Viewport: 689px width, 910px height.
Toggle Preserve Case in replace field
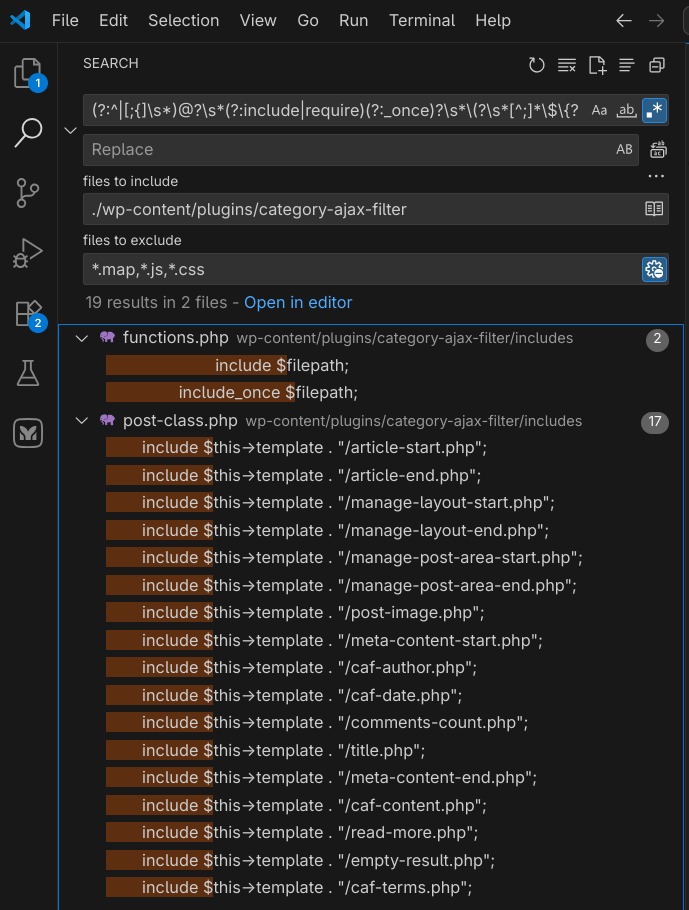tap(624, 150)
